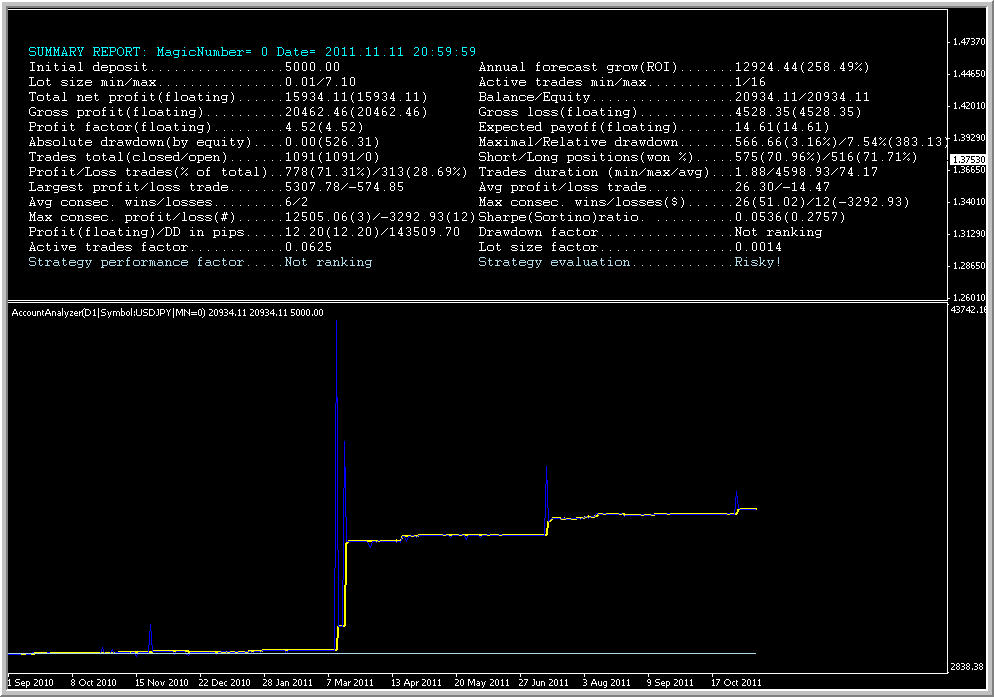Select the Initial deposit 5000.00 line
Viewport: 994px width, 697px height.
pos(184,67)
